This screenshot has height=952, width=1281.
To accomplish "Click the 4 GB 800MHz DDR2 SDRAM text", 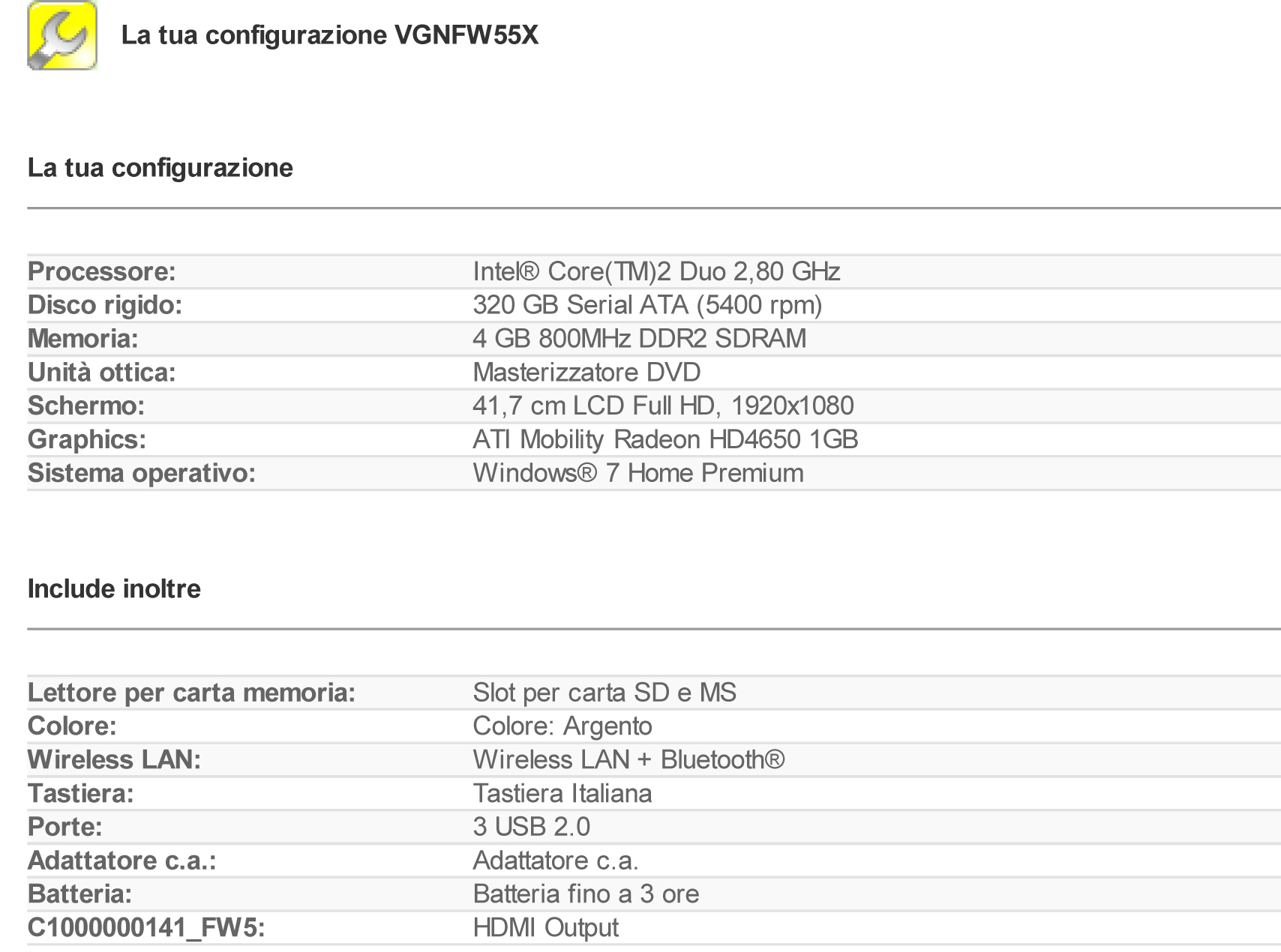I will 639,339.
